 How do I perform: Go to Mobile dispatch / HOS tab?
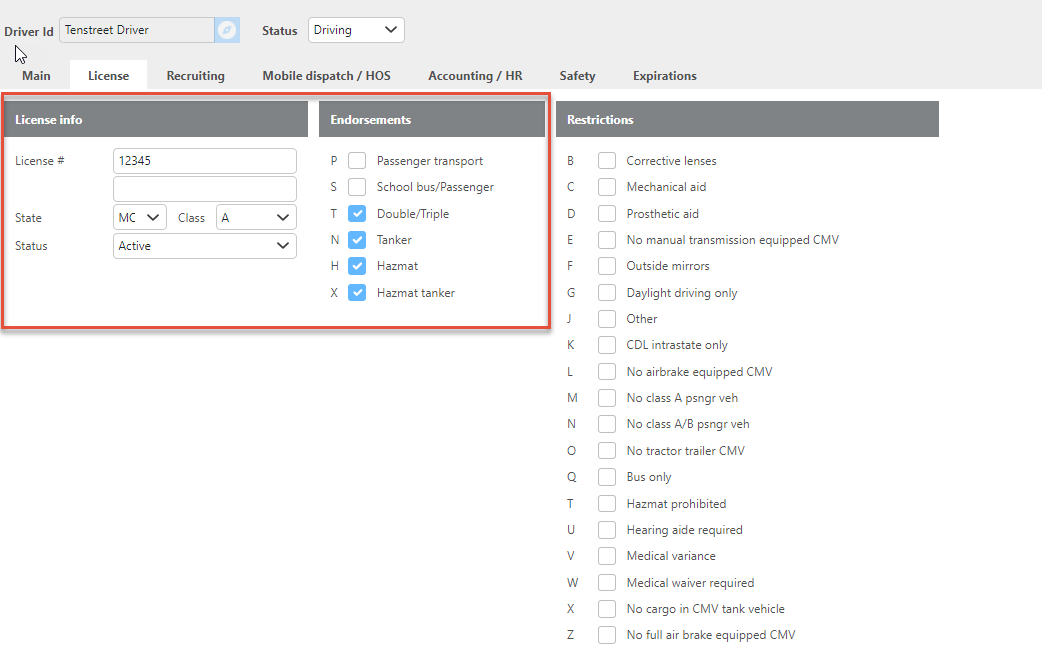pyautogui.click(x=326, y=76)
